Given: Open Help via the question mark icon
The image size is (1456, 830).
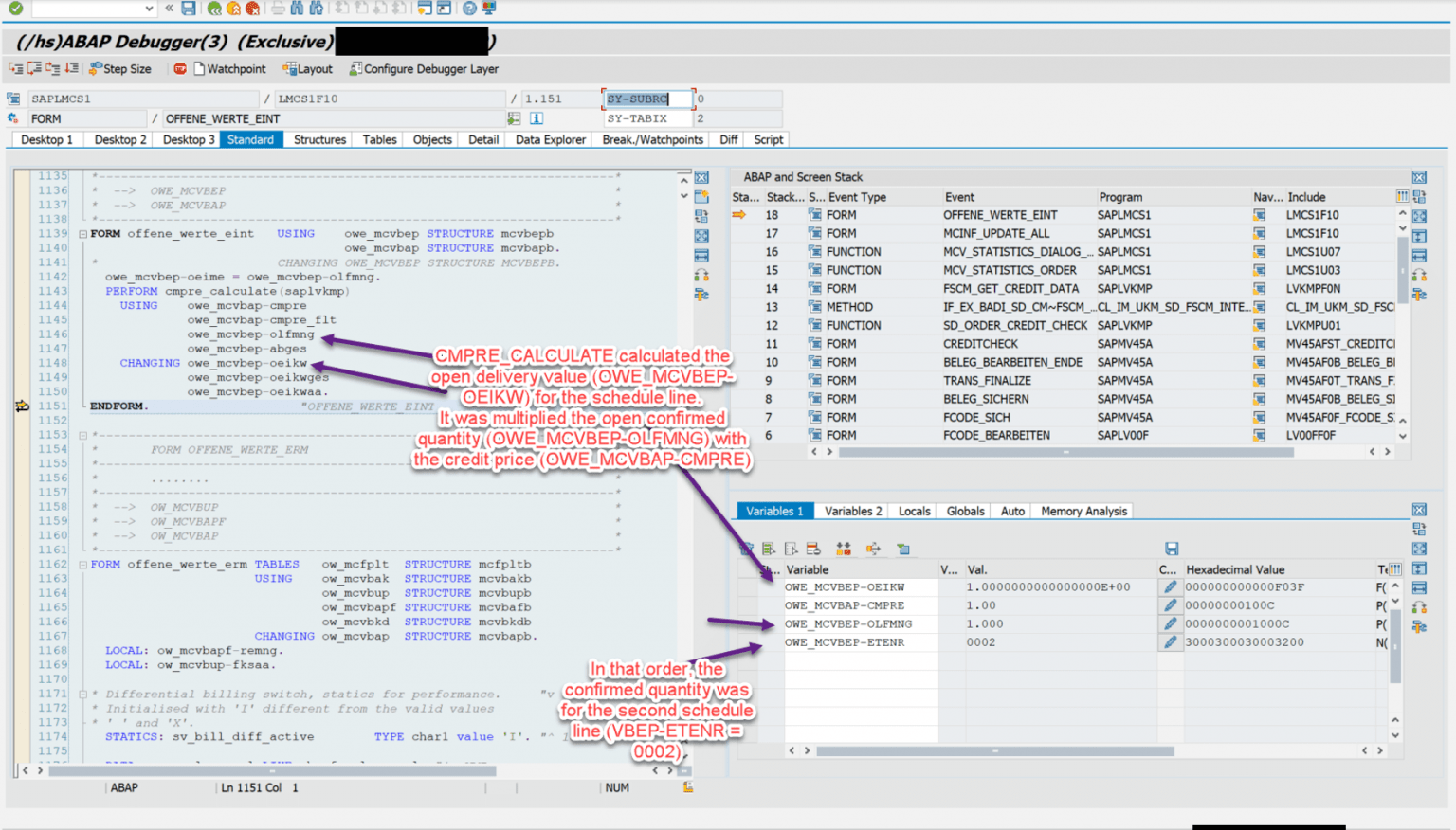Looking at the screenshot, I should click(468, 8).
